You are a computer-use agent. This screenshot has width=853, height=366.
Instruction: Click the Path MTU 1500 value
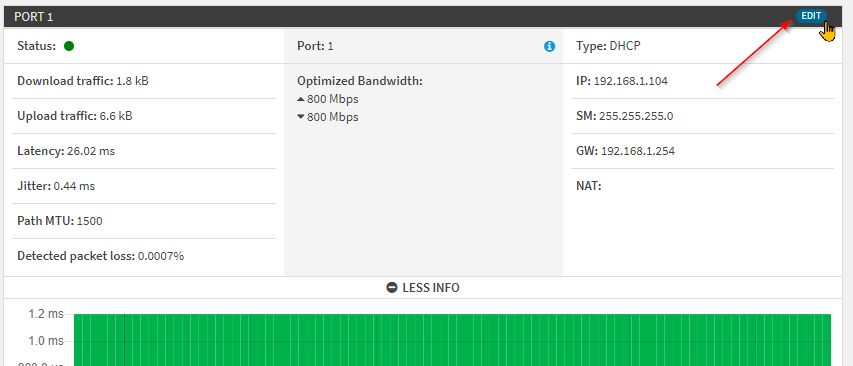coord(90,221)
